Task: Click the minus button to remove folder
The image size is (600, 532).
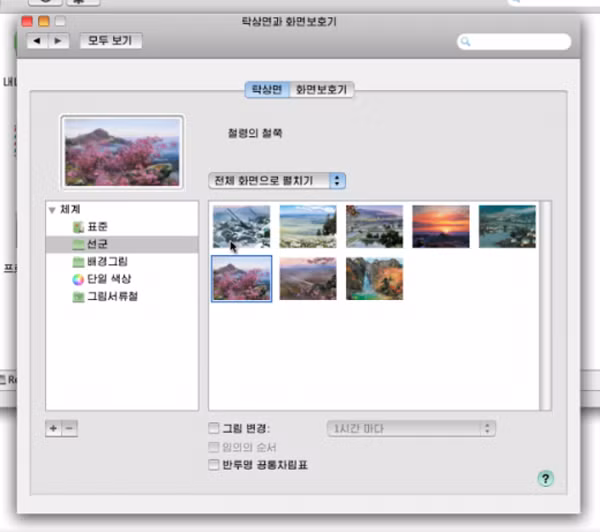Action: click(x=69, y=428)
